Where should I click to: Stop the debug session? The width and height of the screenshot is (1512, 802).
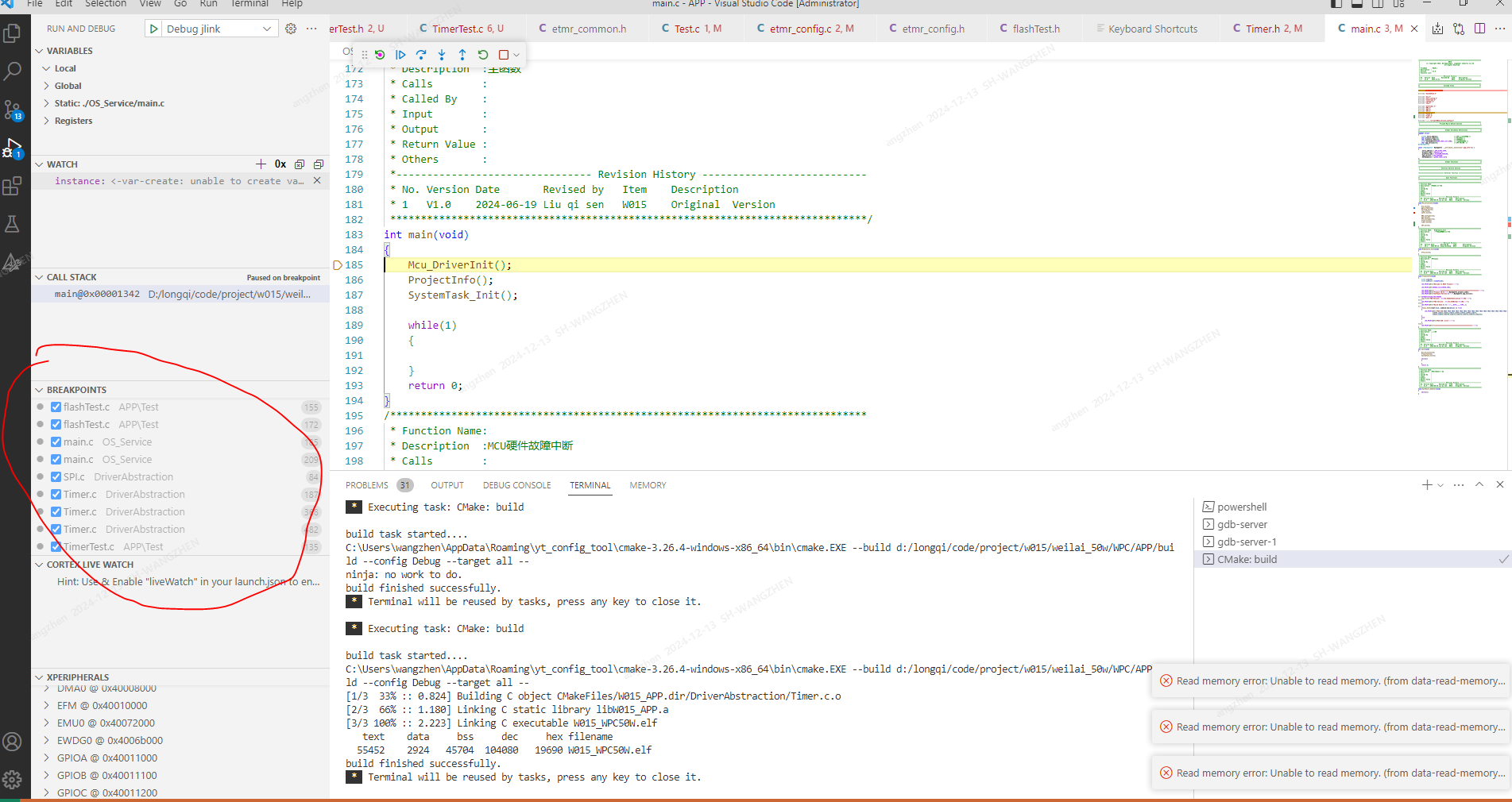503,55
